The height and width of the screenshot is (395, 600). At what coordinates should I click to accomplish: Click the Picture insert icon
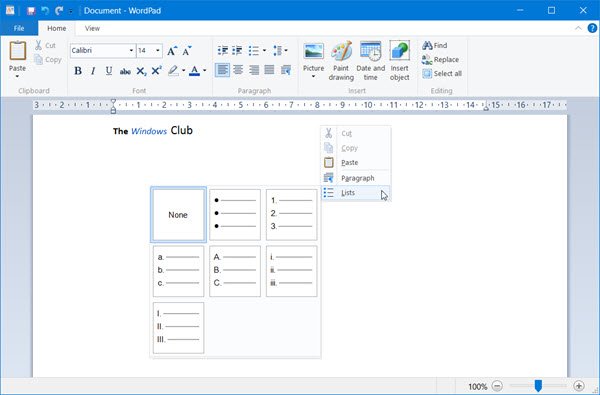click(x=313, y=51)
